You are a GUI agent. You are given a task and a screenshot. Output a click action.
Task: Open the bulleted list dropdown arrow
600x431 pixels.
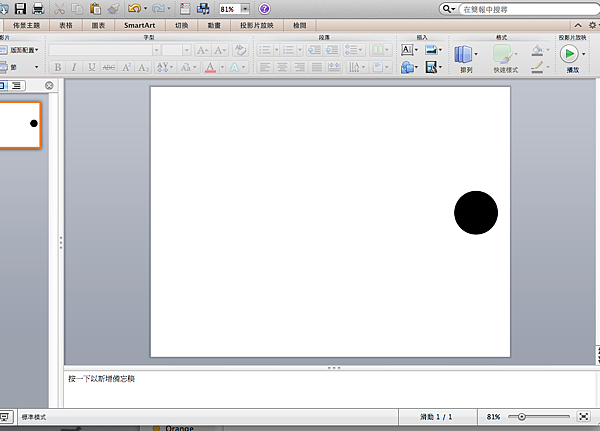(x=276, y=50)
